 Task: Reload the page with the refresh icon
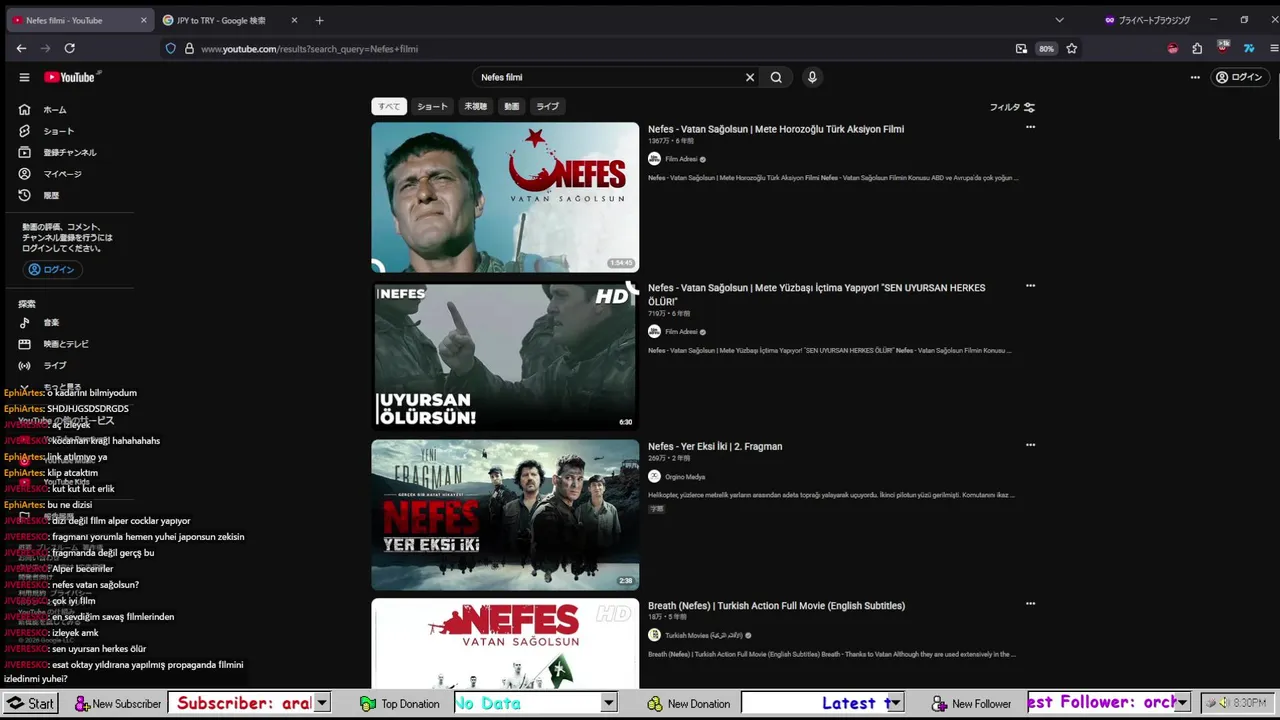pos(69,48)
